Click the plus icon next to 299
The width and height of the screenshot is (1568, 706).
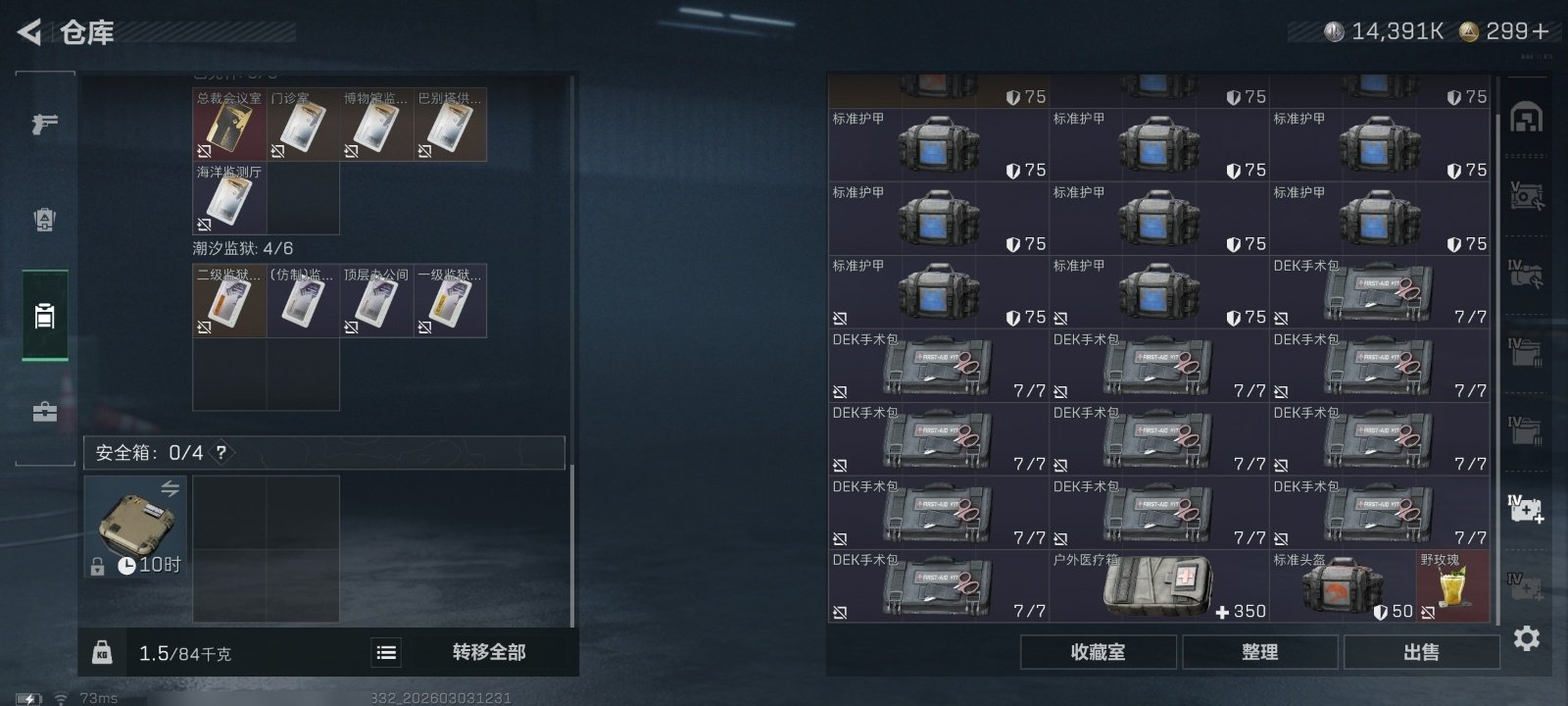tap(1541, 32)
